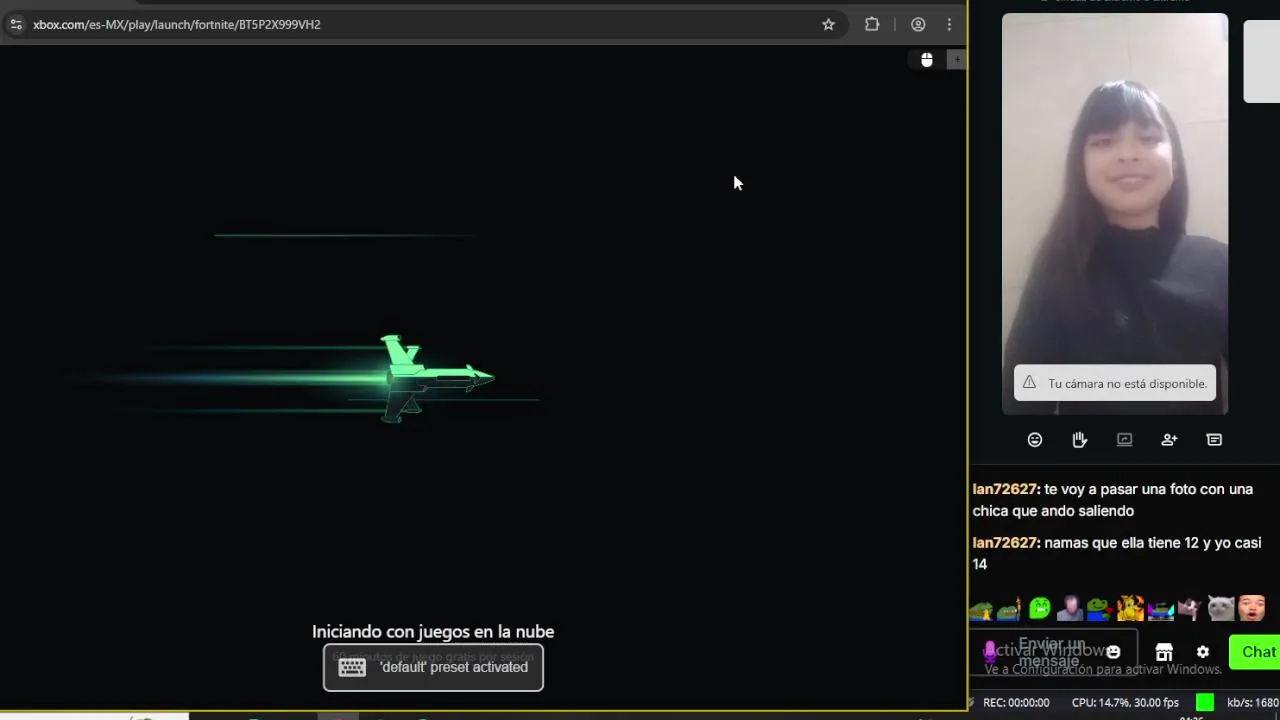This screenshot has width=1280, height=720.
Task: Open chat settings gear icon
Action: point(1203,652)
